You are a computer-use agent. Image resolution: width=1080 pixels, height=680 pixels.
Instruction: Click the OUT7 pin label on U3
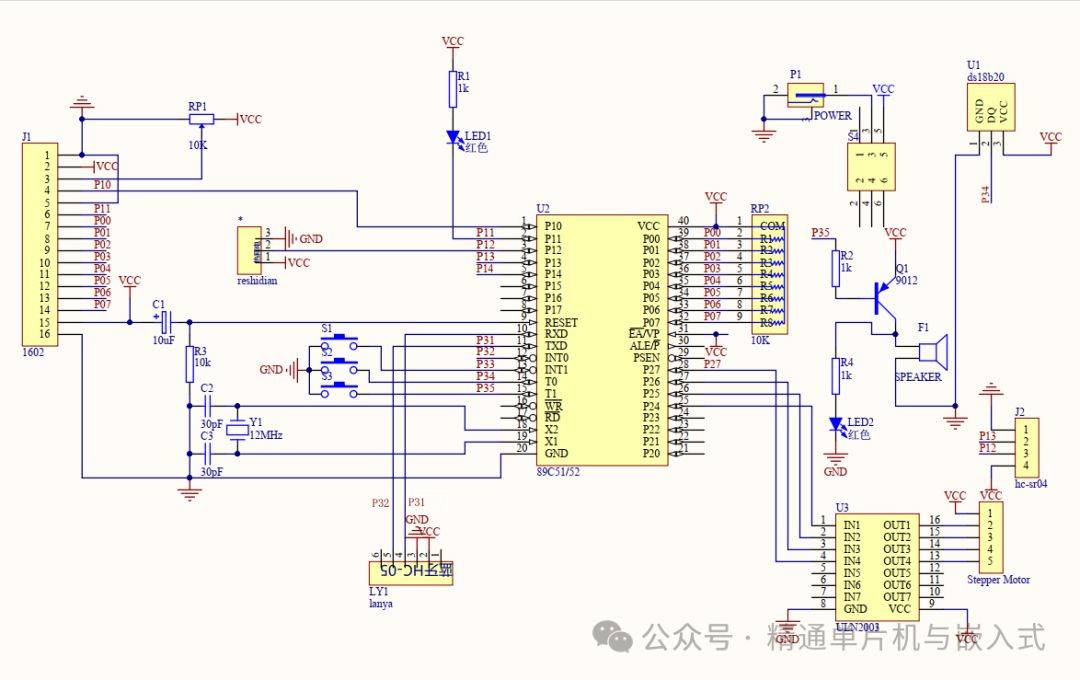[x=897, y=597]
